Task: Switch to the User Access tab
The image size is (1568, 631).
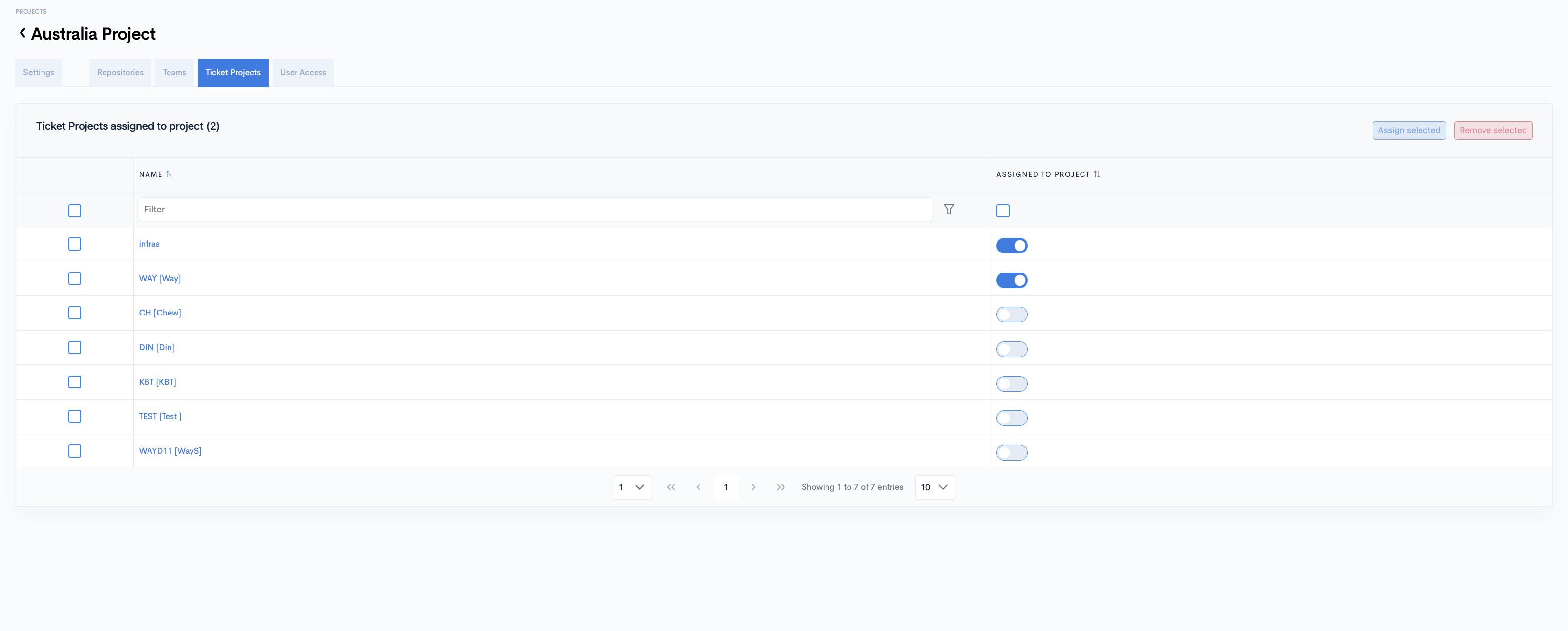Action: coord(303,72)
